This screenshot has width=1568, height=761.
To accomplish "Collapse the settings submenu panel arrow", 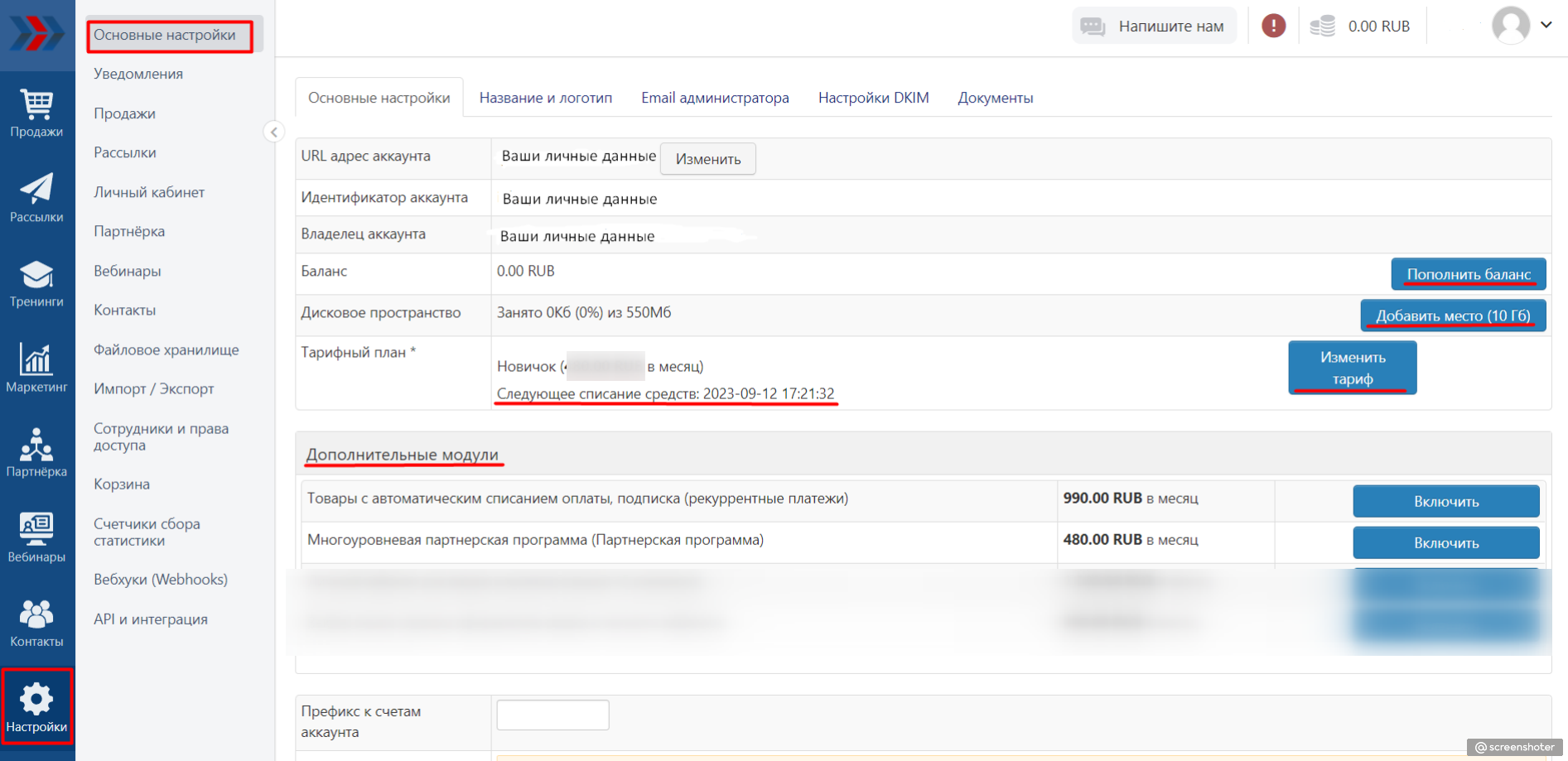I will (x=273, y=132).
